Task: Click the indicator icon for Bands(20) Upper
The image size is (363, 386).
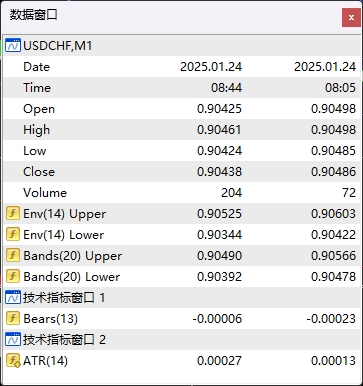Action: tap(13, 255)
